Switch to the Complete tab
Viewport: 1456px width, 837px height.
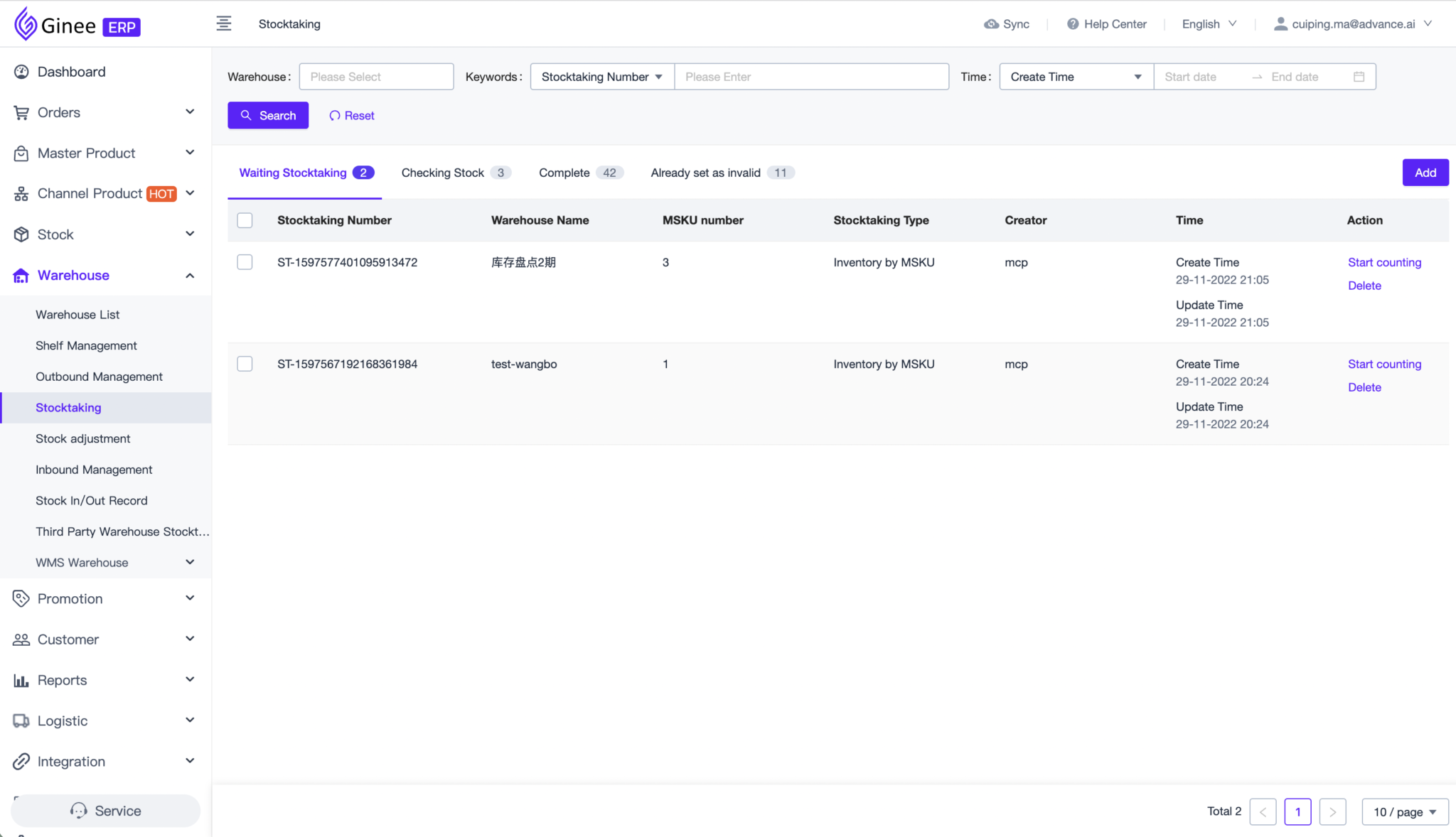[564, 173]
